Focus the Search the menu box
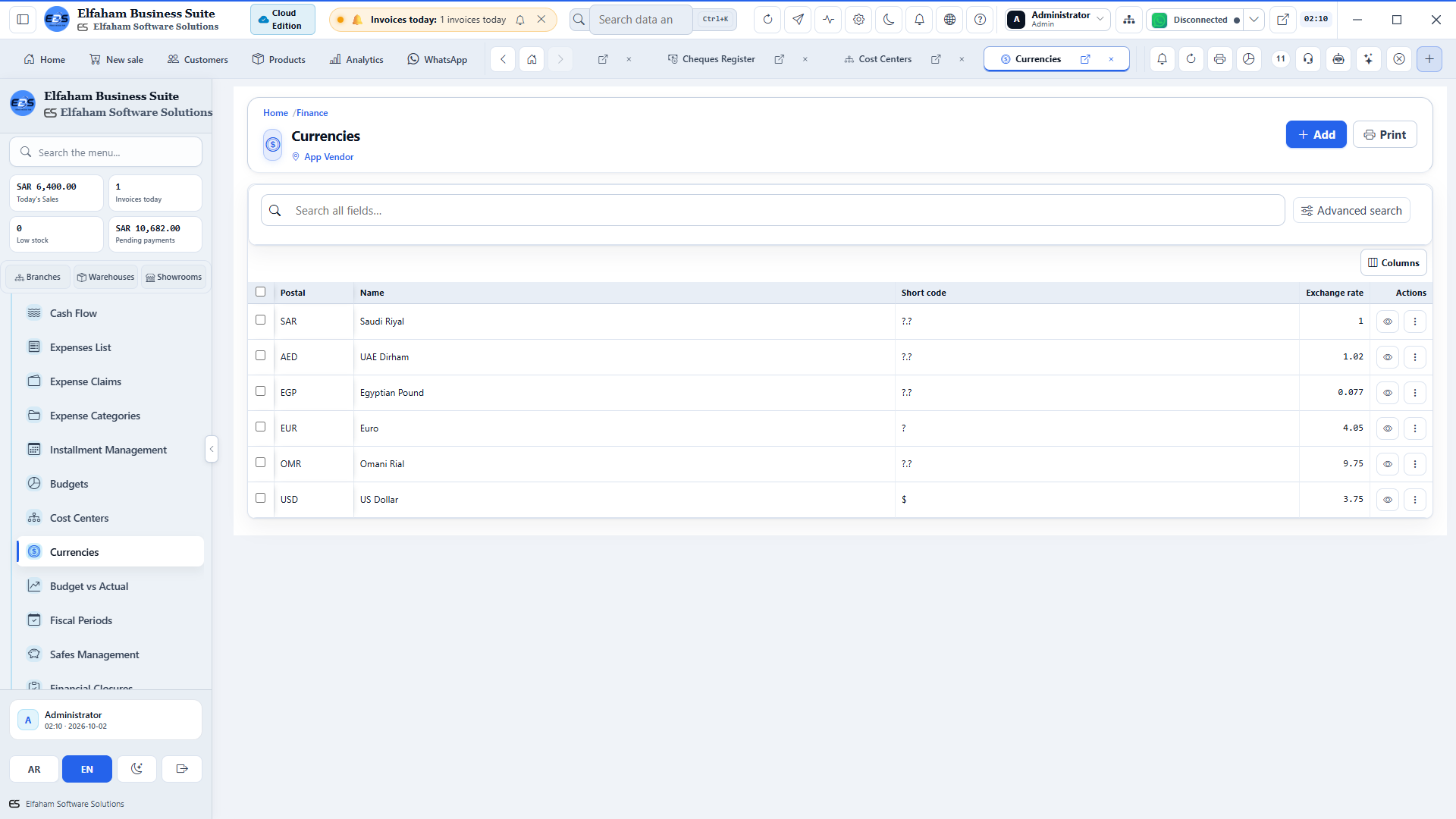 tap(106, 152)
